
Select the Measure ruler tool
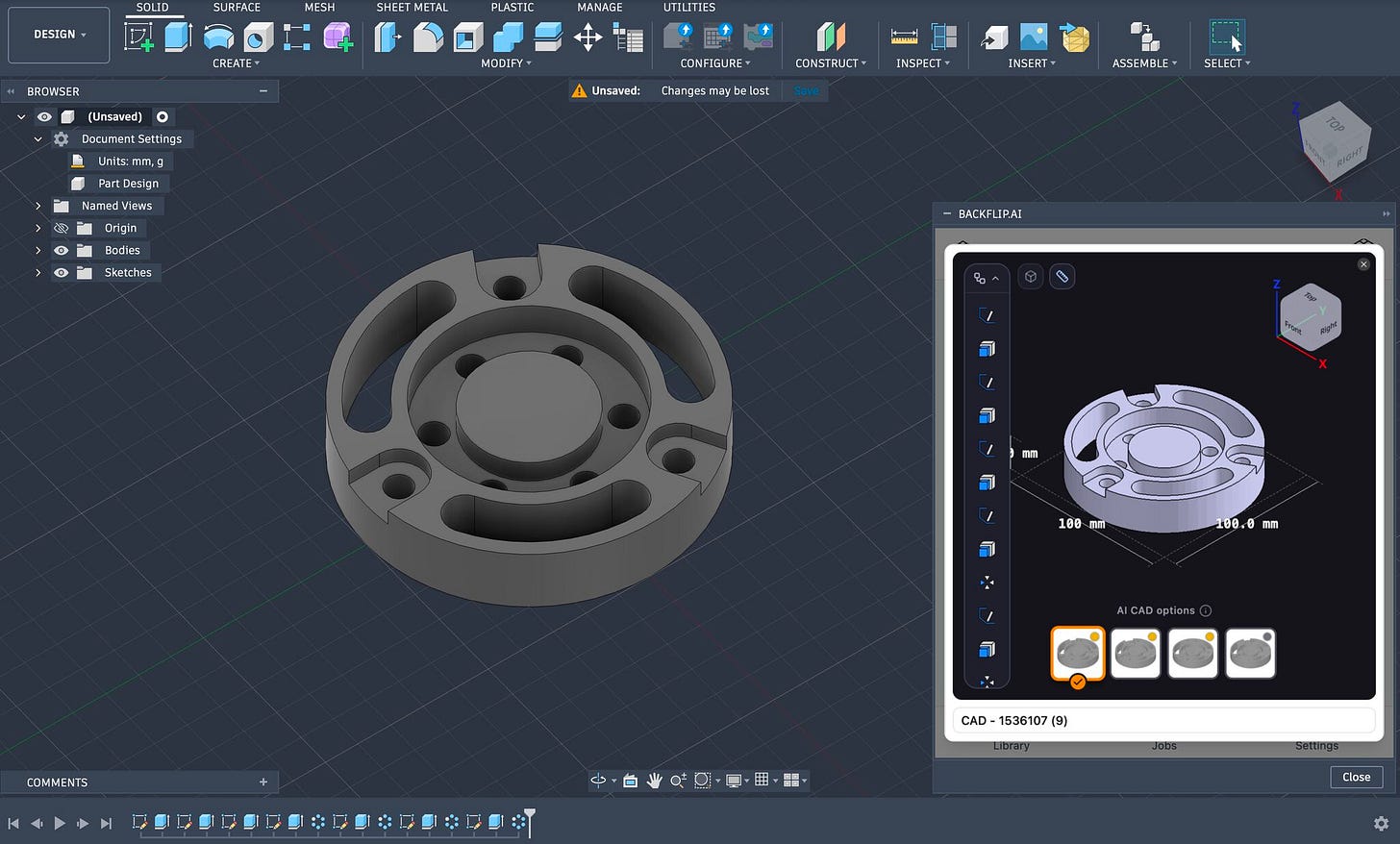[904, 37]
